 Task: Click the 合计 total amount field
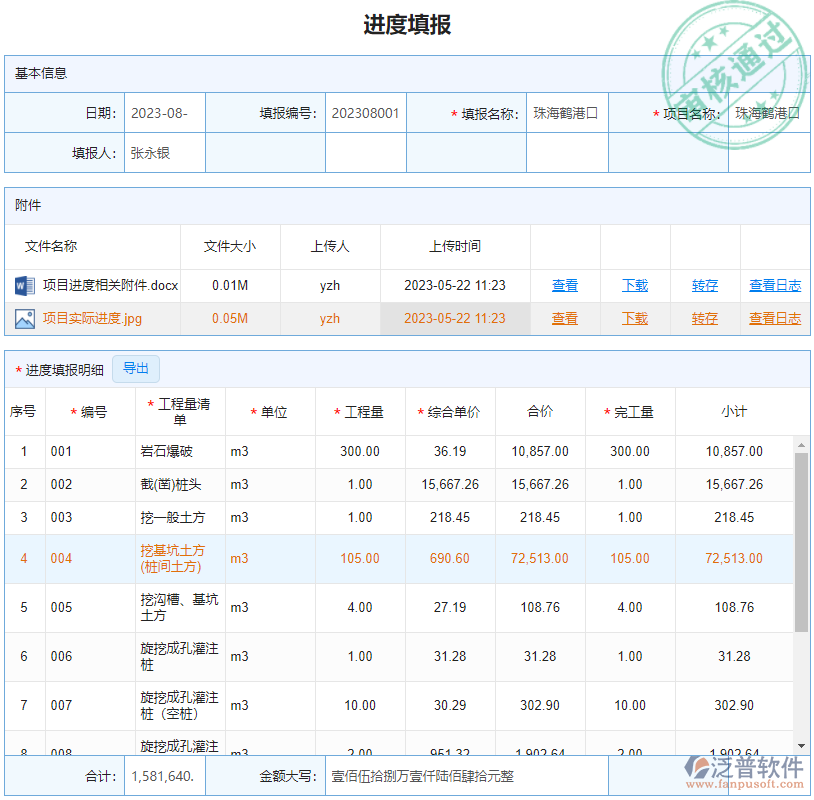(164, 775)
